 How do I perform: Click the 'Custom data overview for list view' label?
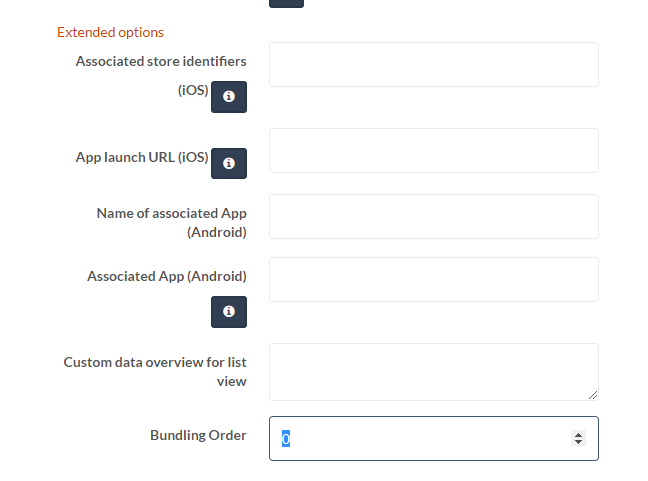tap(155, 371)
